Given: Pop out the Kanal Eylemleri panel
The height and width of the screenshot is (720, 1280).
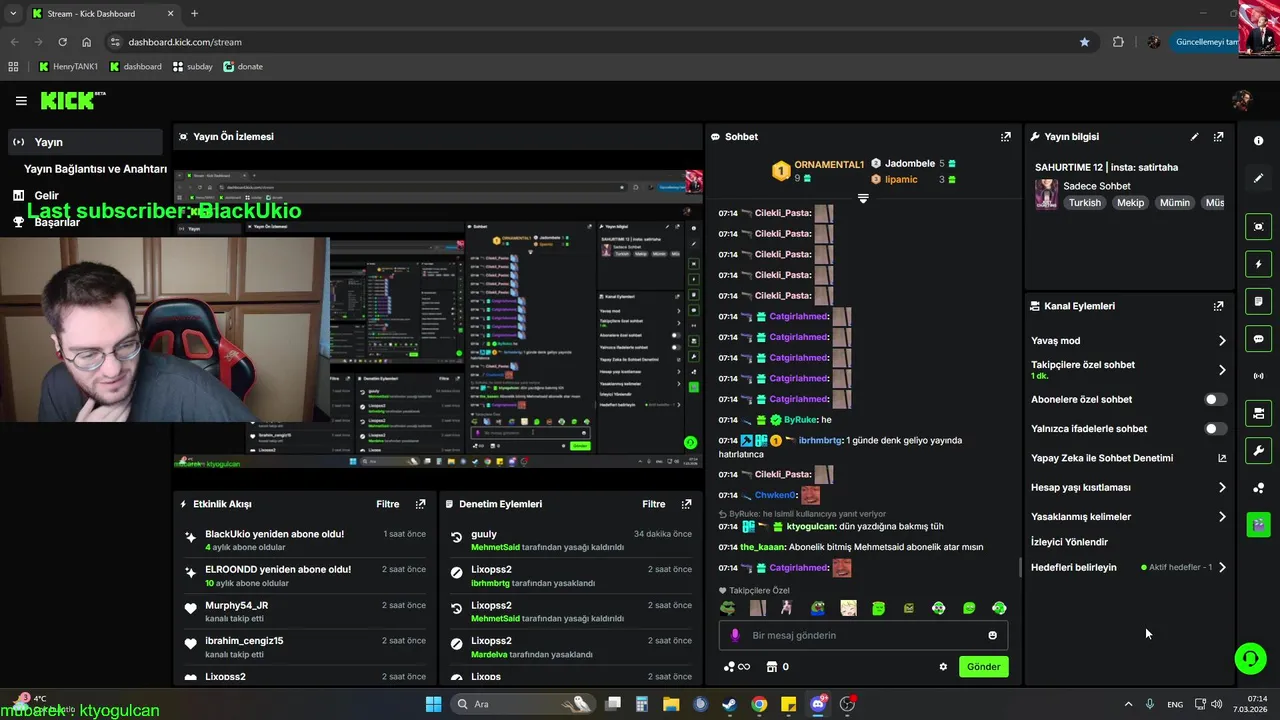Looking at the screenshot, I should (1218, 306).
